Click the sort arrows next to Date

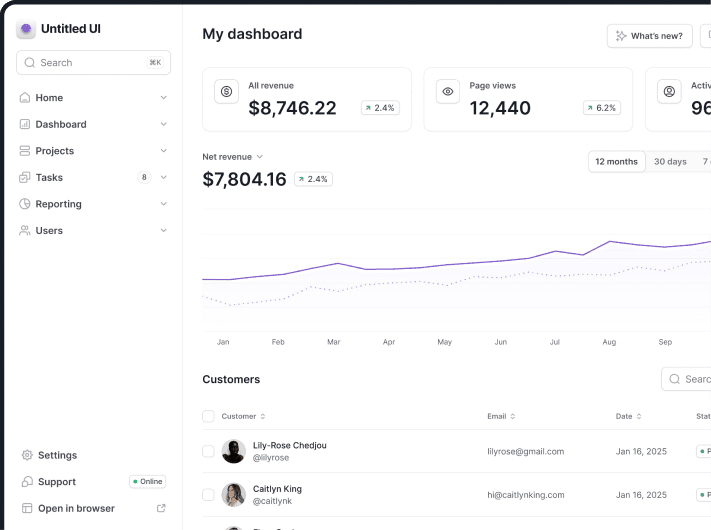(x=639, y=416)
